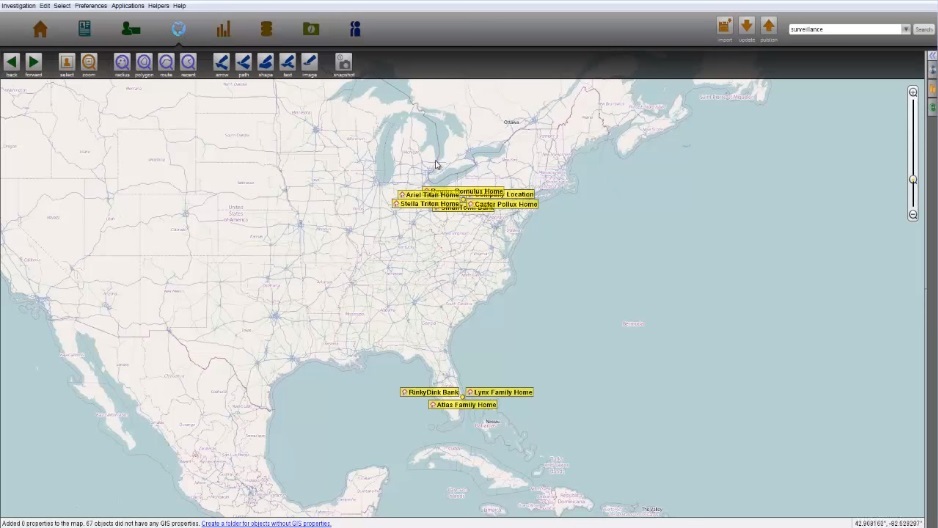938x528 pixels.
Task: Zoom out with the map minus button
Action: pos(913,215)
